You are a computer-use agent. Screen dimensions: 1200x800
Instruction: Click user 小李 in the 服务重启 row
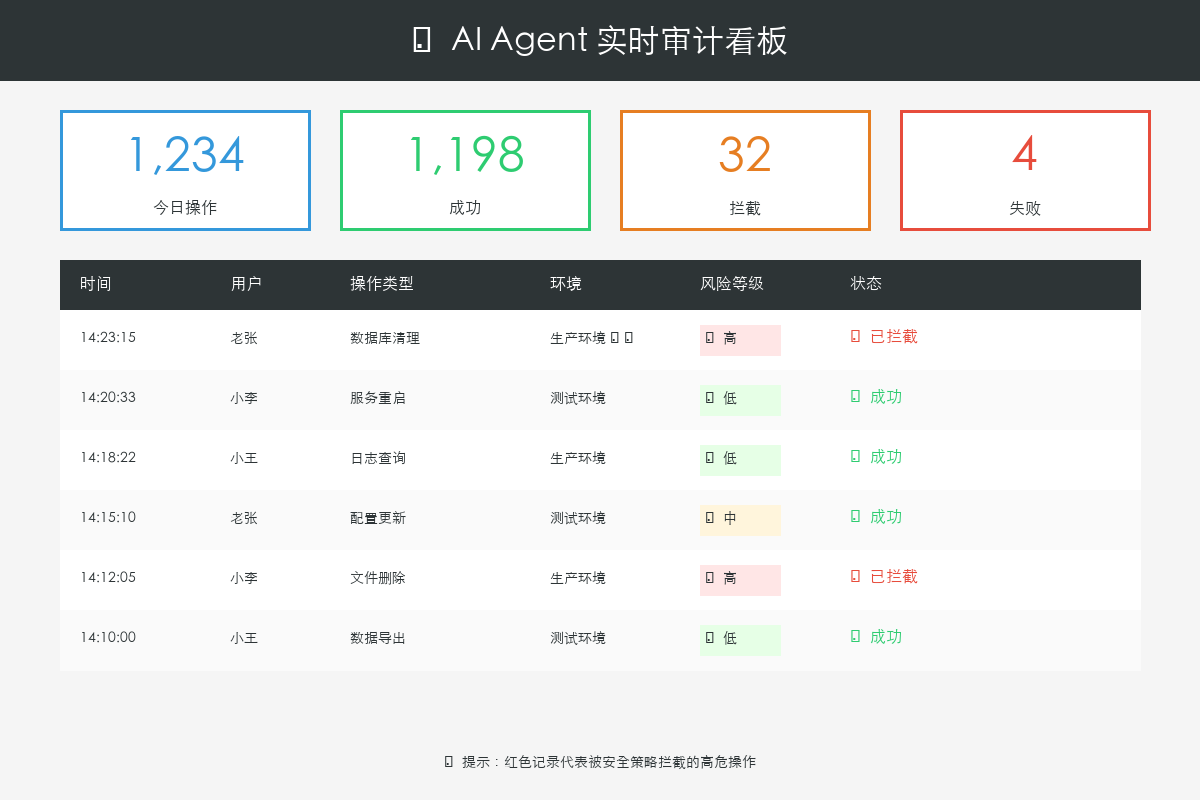244,398
